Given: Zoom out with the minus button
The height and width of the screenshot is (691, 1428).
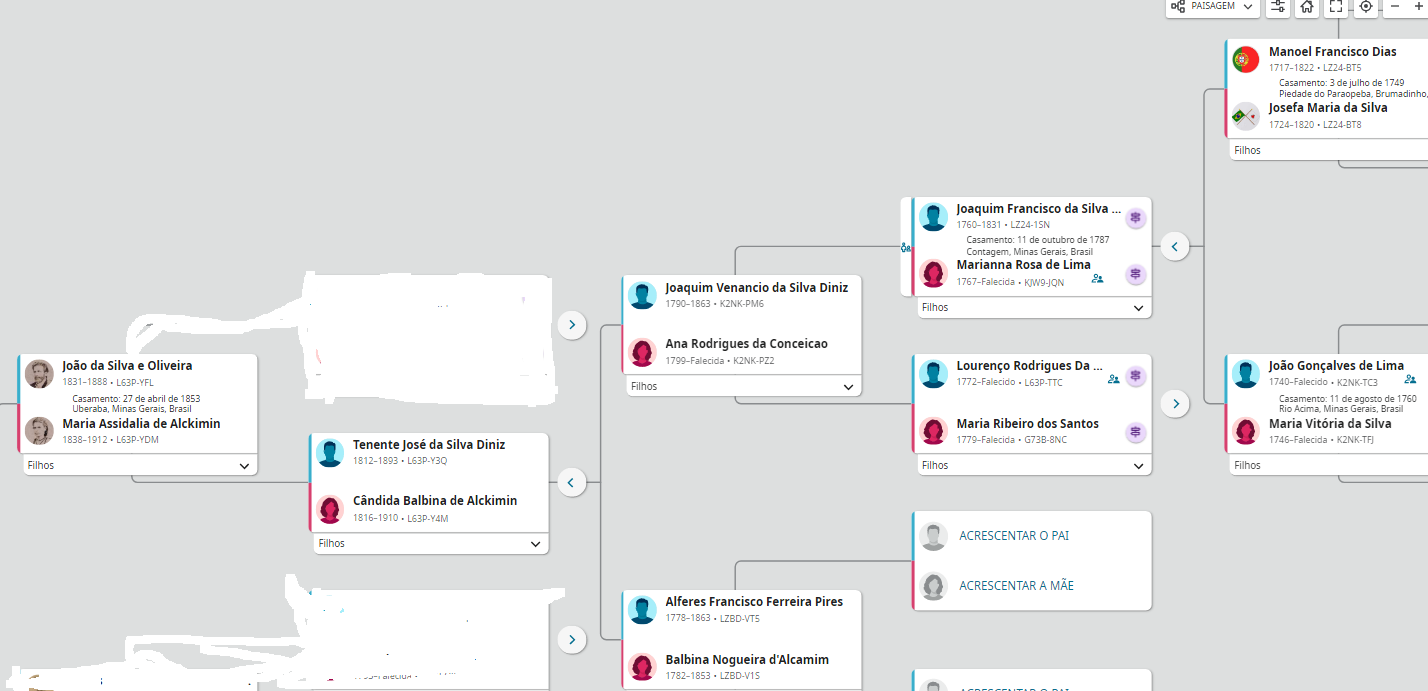Looking at the screenshot, I should (1395, 6).
